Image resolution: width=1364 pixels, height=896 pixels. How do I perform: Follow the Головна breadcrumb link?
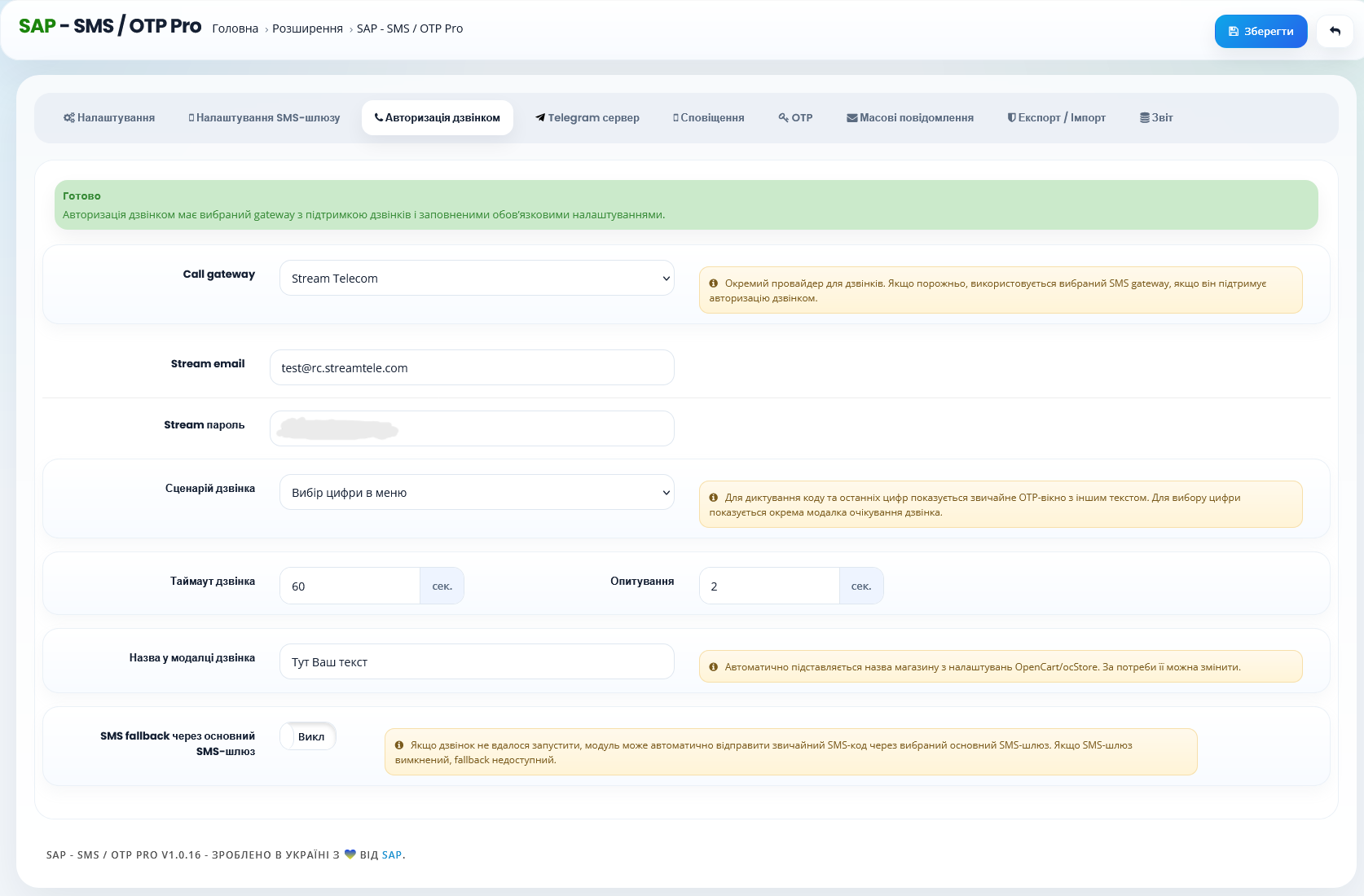tap(235, 29)
